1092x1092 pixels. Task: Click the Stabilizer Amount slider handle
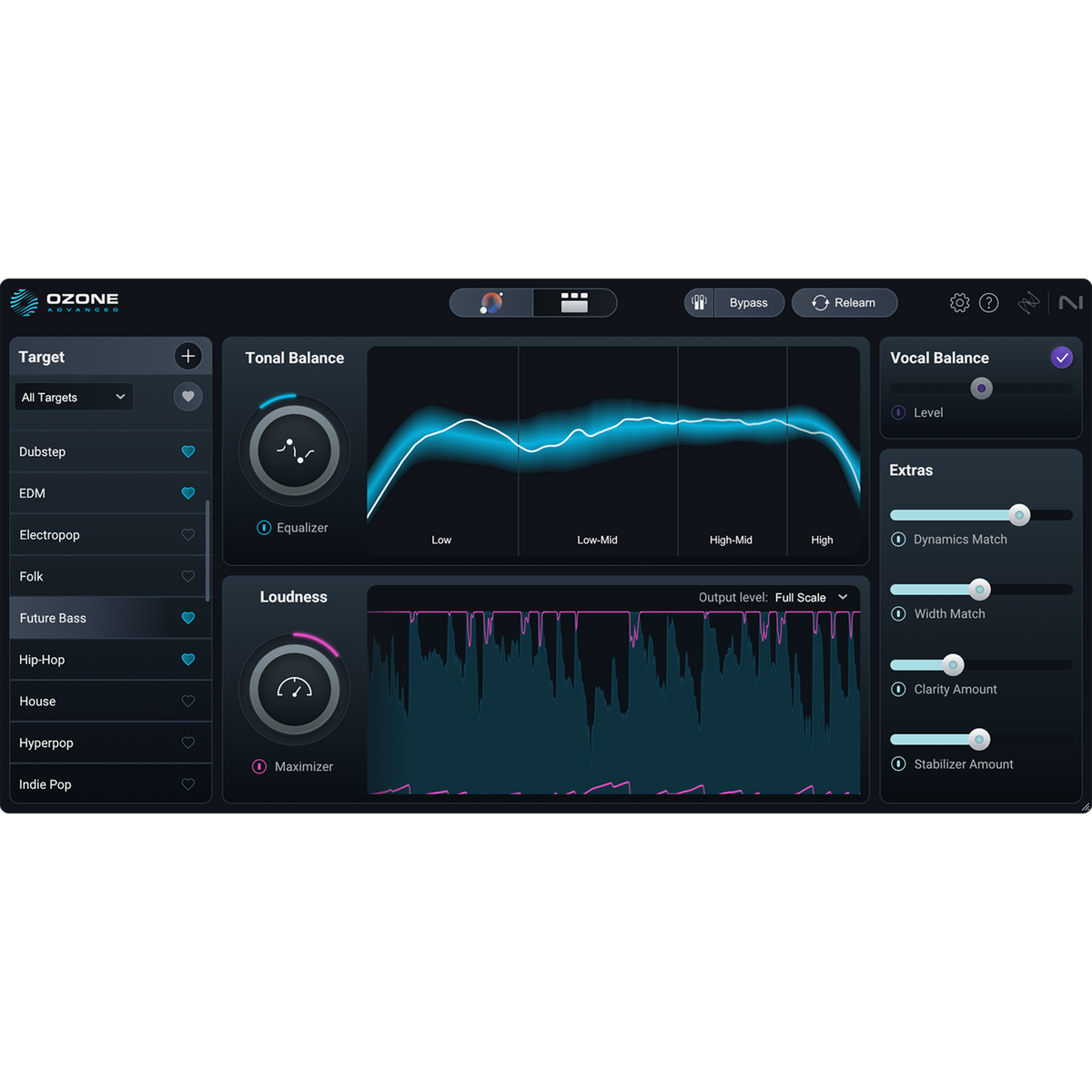point(979,740)
